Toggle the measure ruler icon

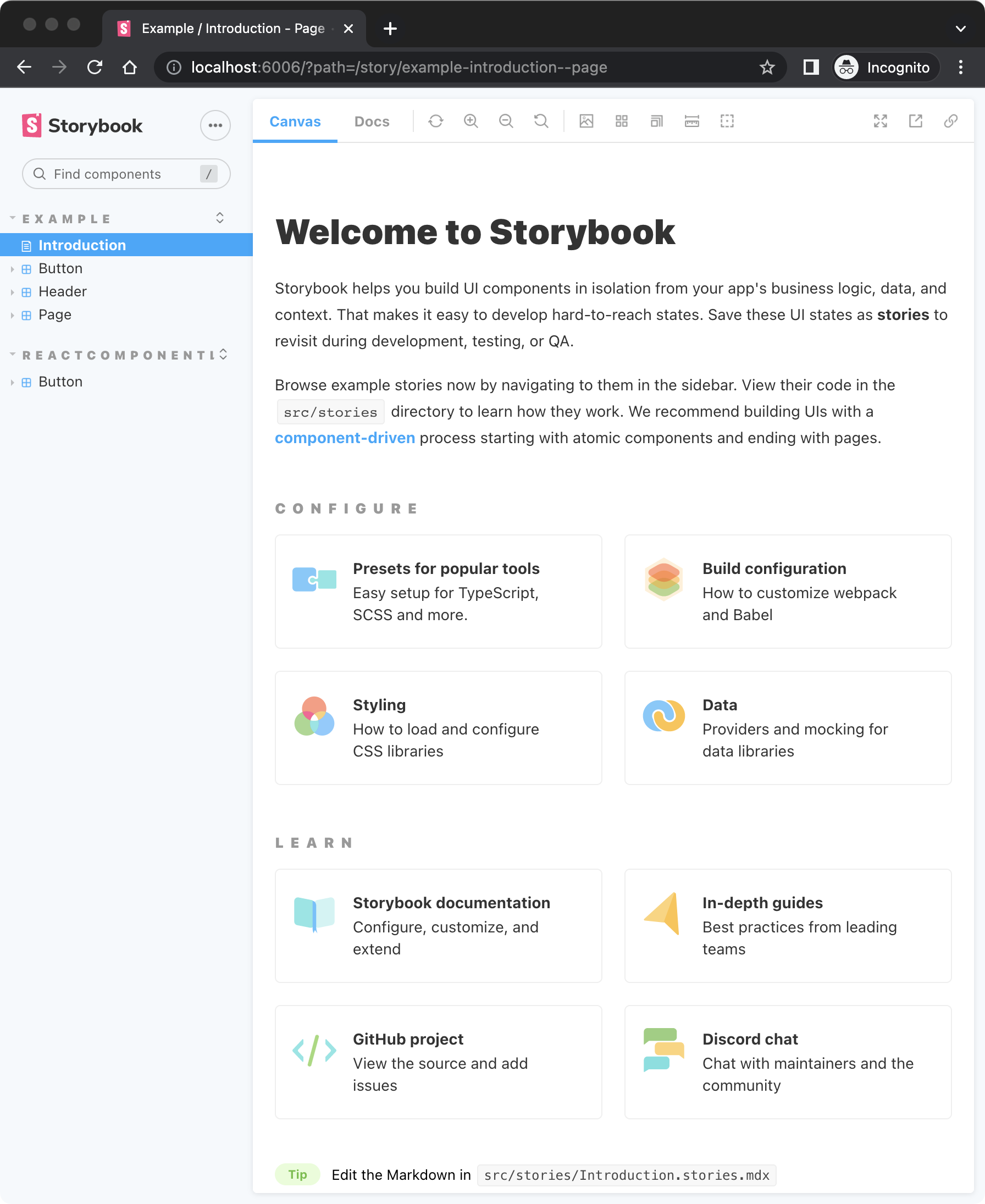tap(691, 121)
